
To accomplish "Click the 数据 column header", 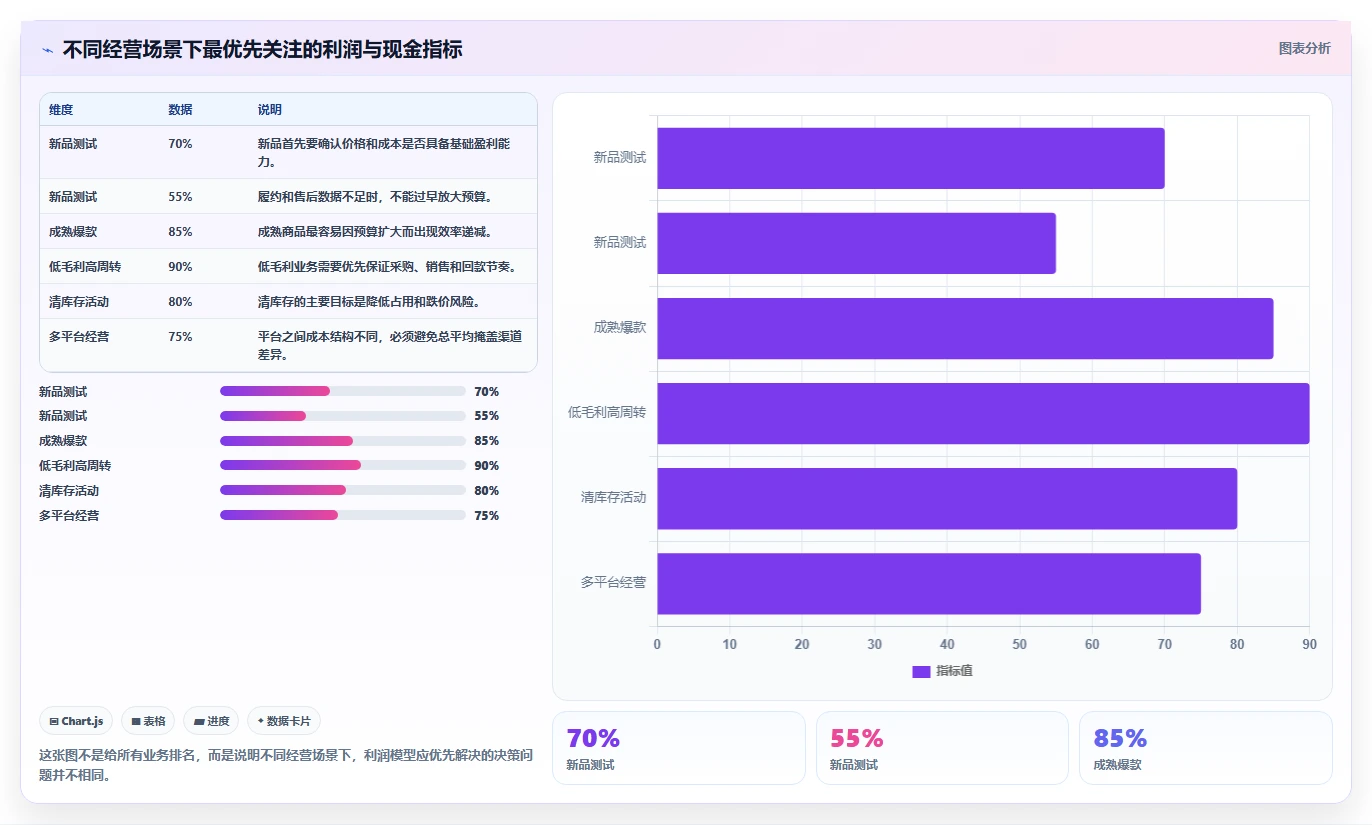I will [x=180, y=110].
